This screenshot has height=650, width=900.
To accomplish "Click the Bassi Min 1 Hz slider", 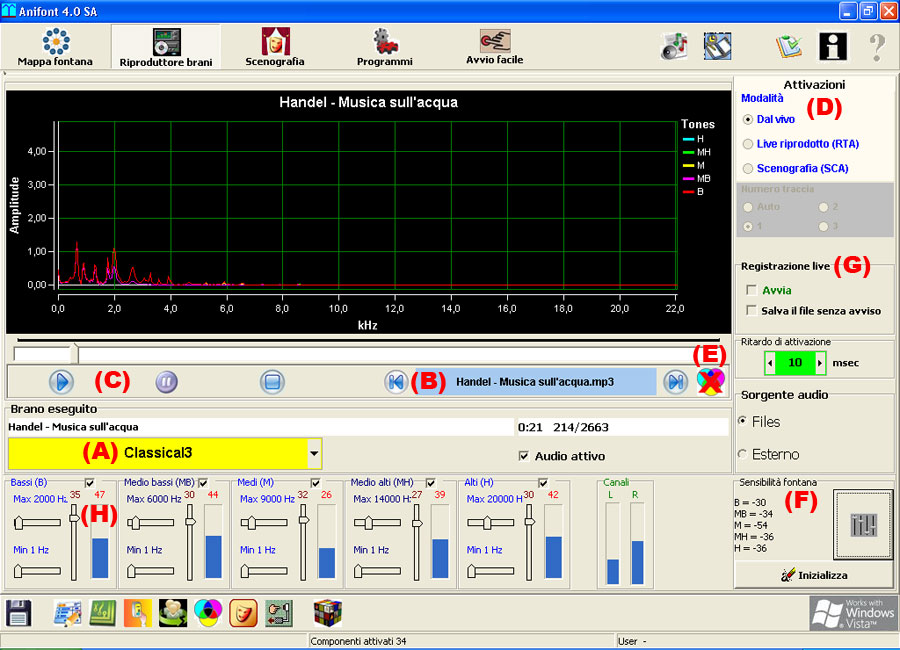I will pyautogui.click(x=37, y=571).
